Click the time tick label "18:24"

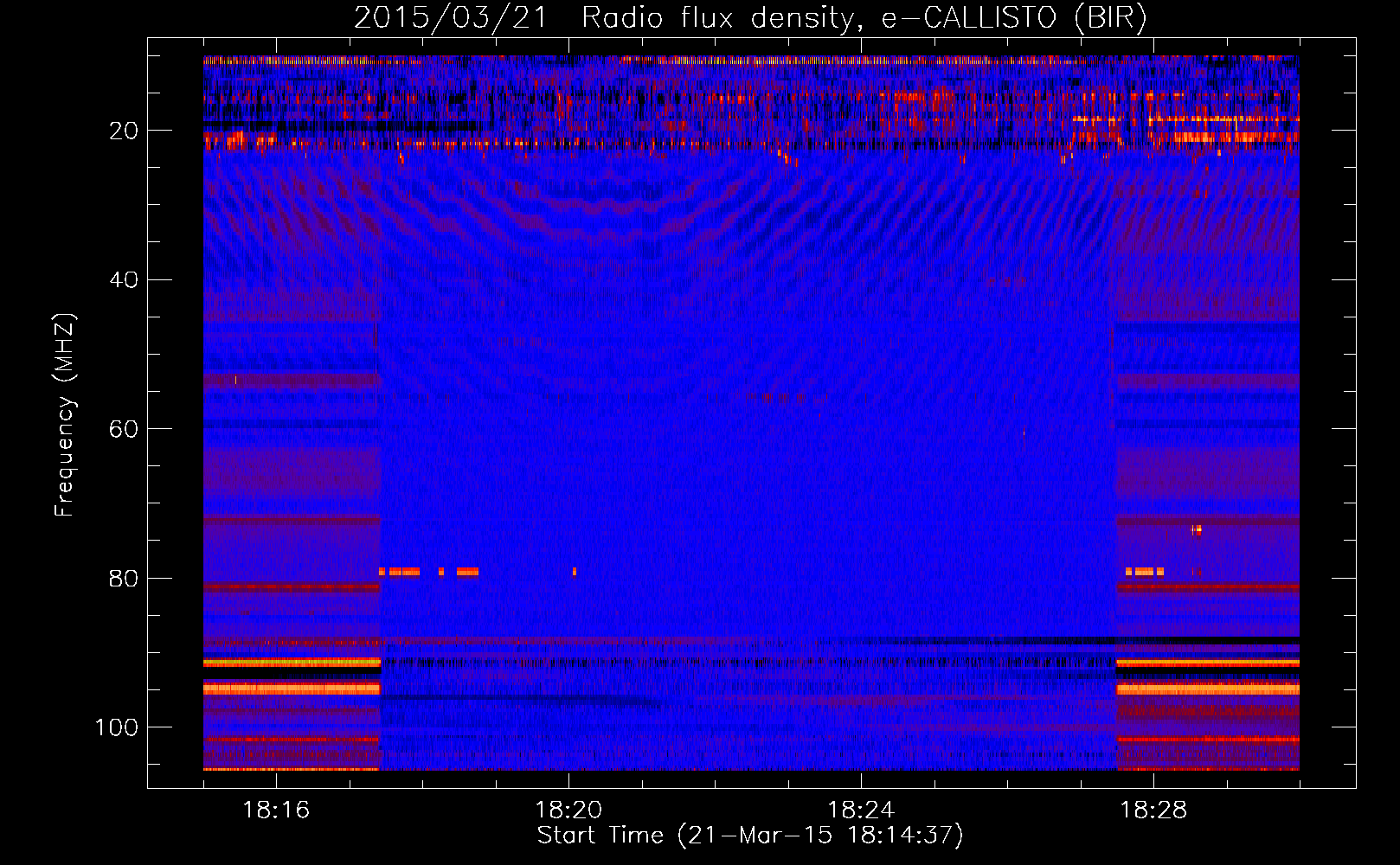coord(861,811)
